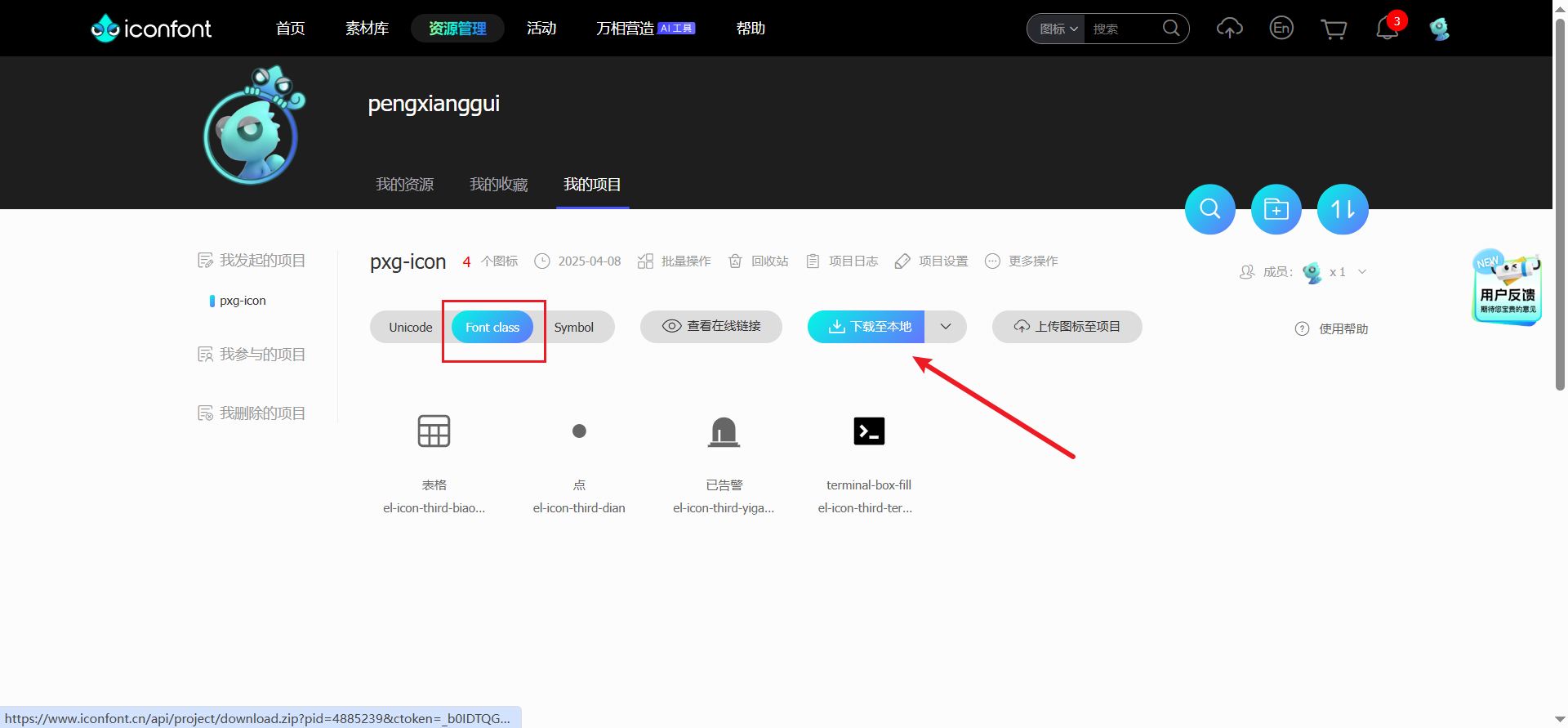Click the 2025-04-08 date text
This screenshot has height=728, width=1568.
(x=590, y=261)
